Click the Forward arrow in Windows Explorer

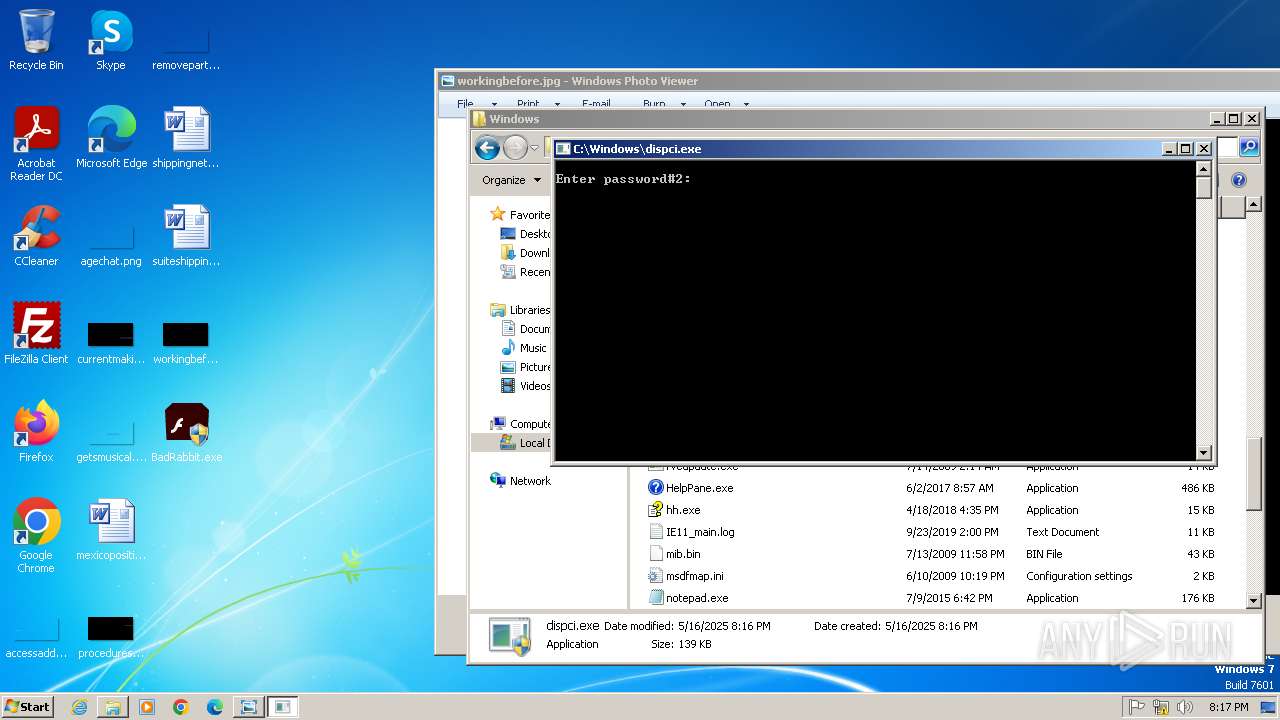click(x=515, y=149)
